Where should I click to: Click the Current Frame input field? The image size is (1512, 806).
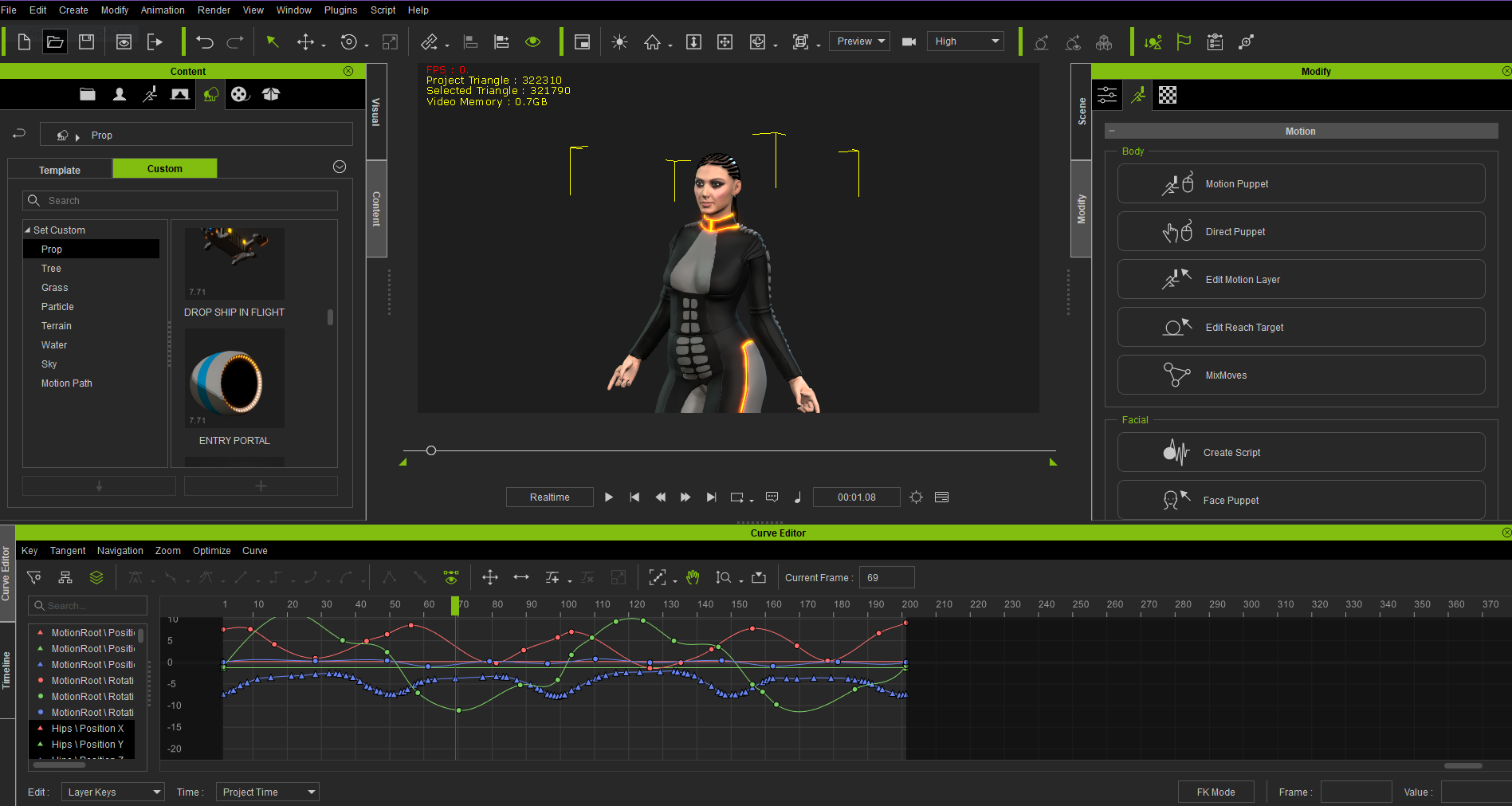tap(886, 578)
